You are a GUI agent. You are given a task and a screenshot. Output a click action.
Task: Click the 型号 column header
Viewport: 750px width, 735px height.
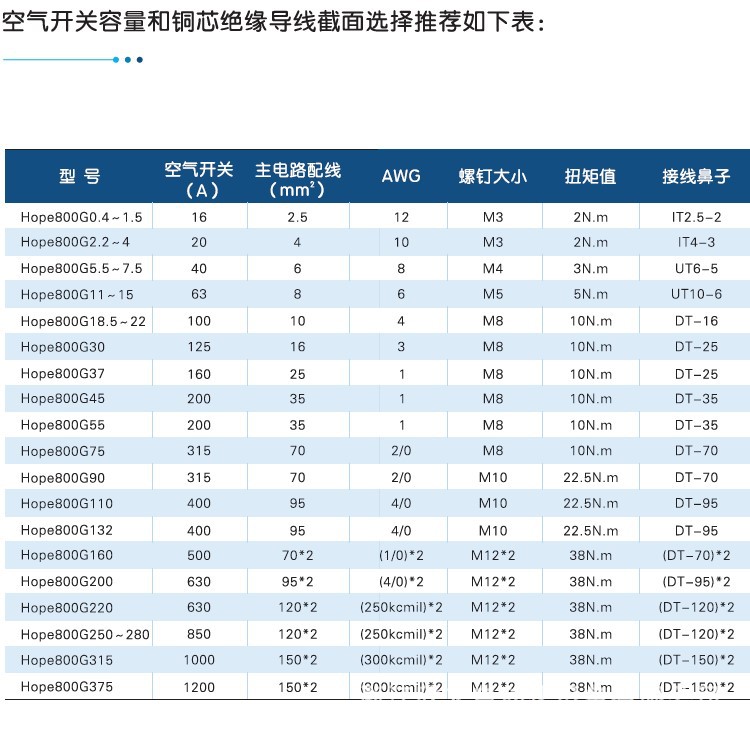(x=80, y=177)
